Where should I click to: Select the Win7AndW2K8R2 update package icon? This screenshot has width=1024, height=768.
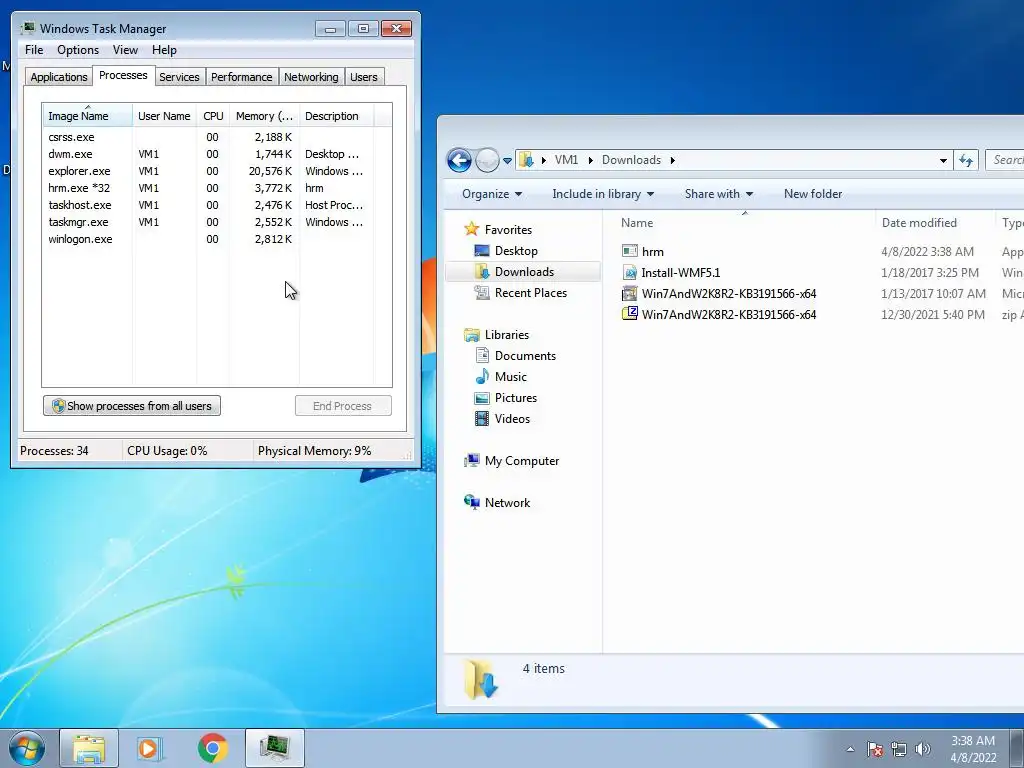click(x=630, y=294)
